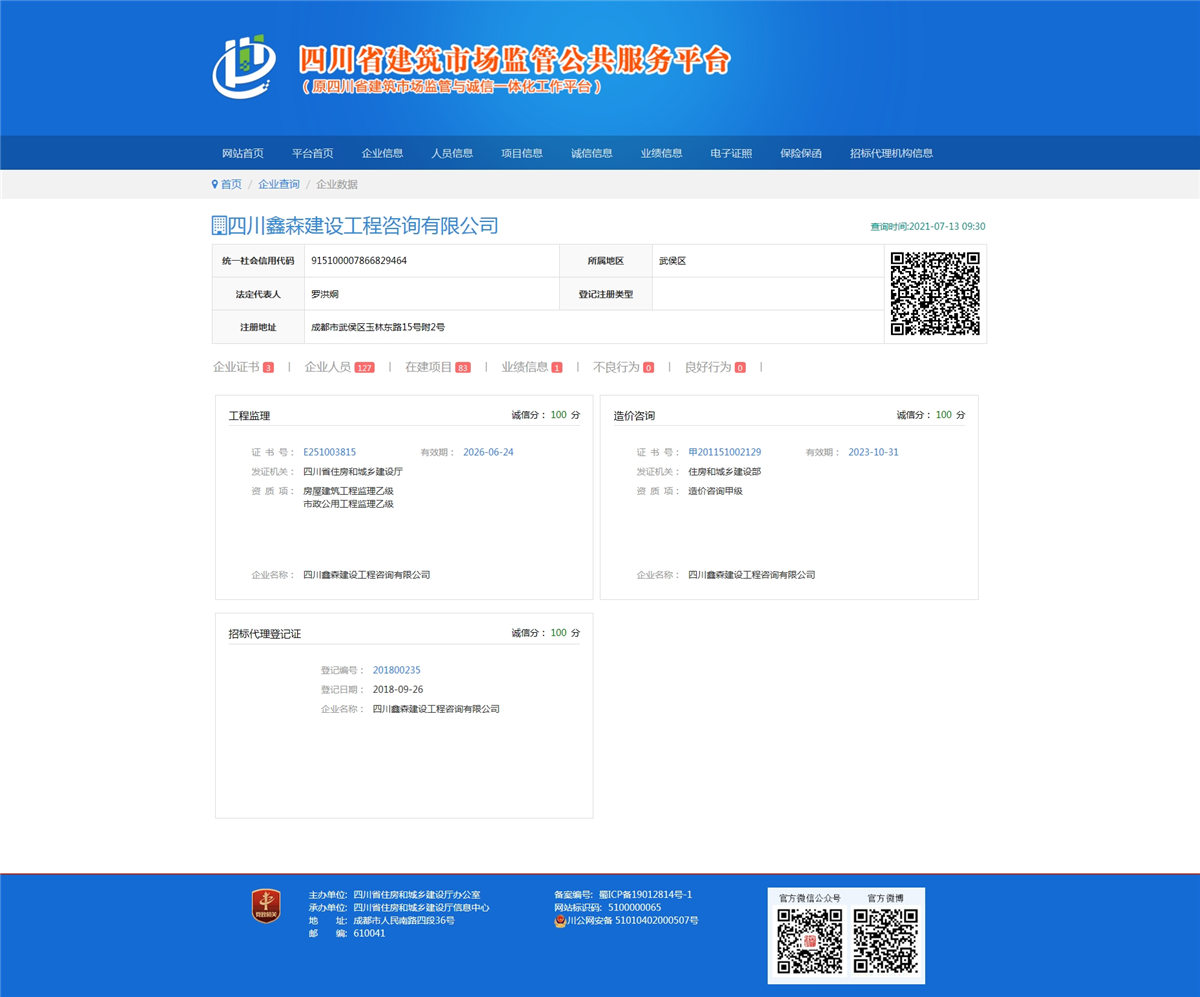Click the platform logo in the header
This screenshot has height=997, width=1200.
point(243,65)
